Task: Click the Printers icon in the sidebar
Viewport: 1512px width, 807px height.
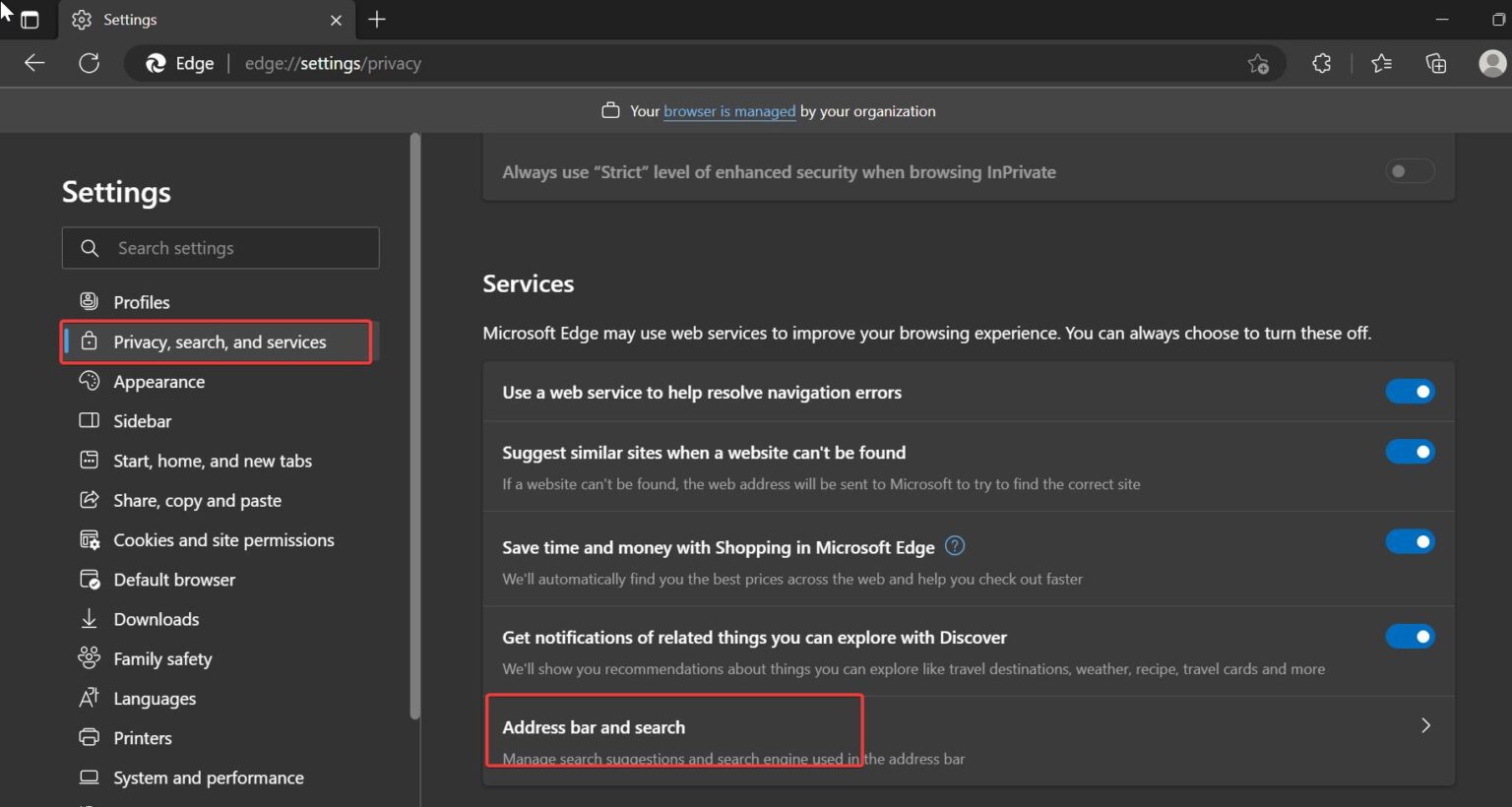Action: (89, 737)
